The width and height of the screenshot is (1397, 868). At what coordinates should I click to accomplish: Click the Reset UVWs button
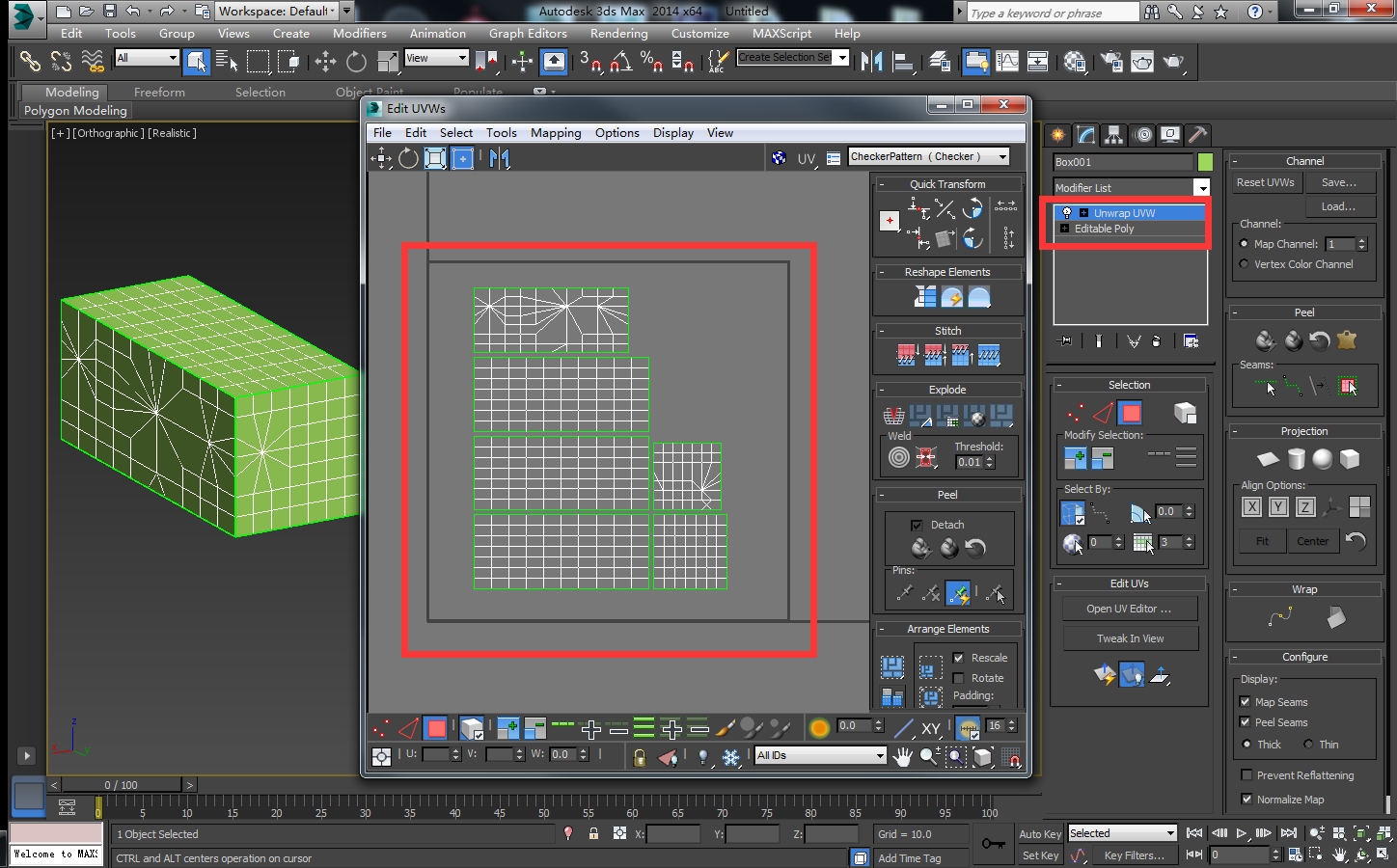pyautogui.click(x=1266, y=182)
